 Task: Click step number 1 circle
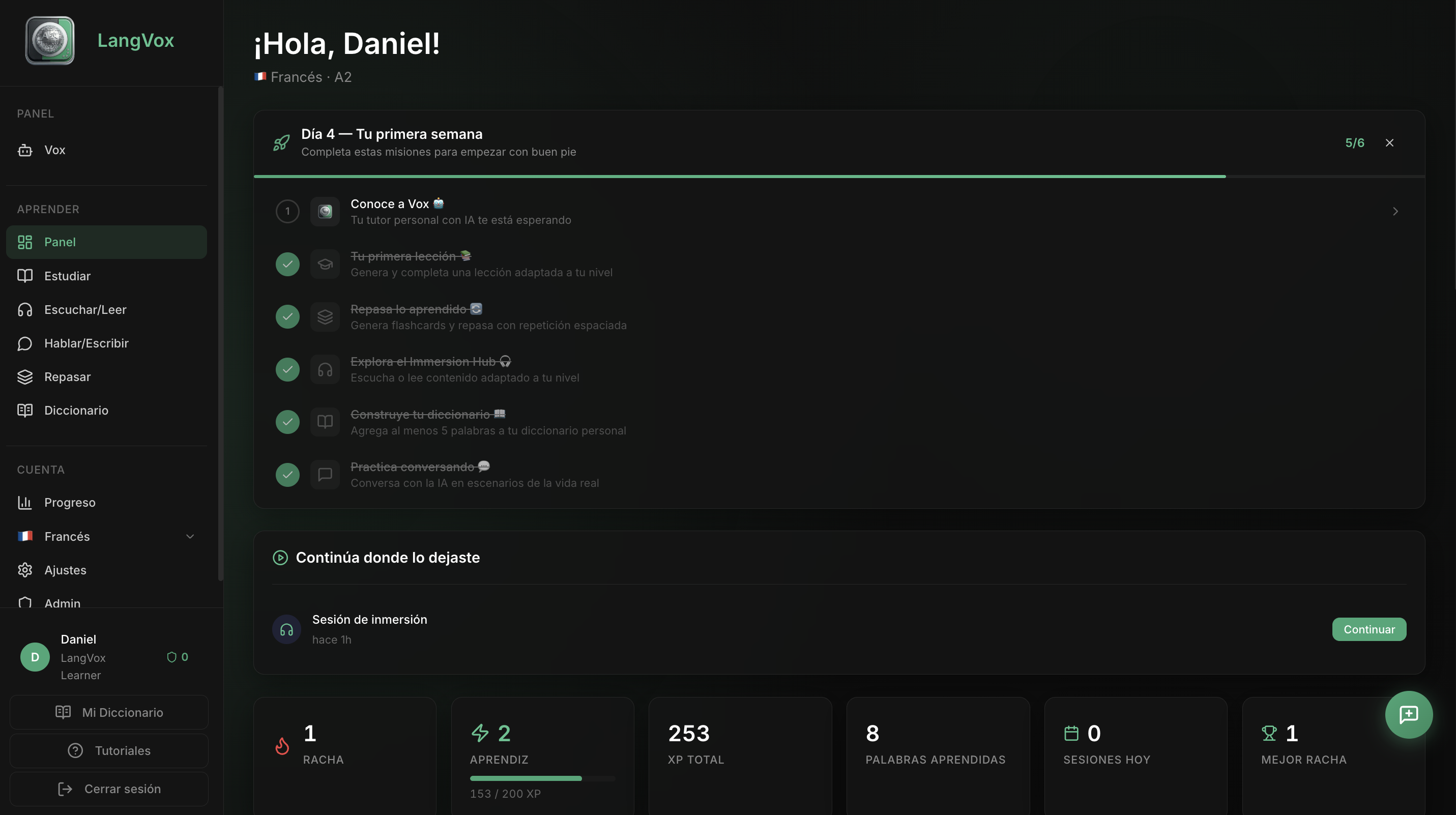pos(287,211)
